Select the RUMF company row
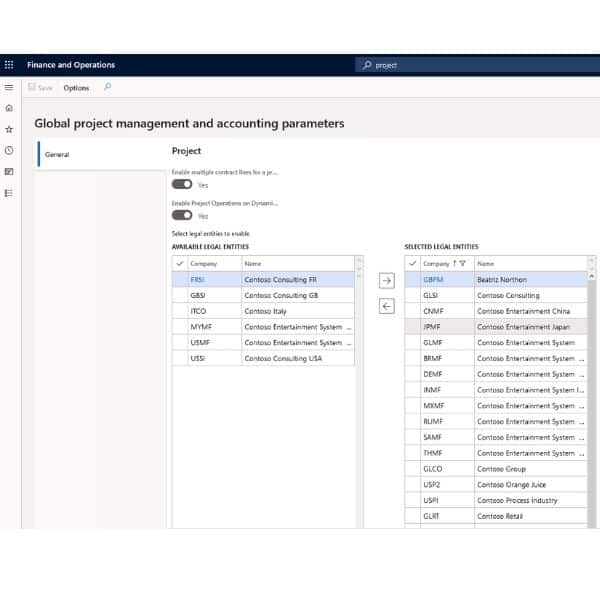Image resolution: width=600 pixels, height=600 pixels. (496, 421)
